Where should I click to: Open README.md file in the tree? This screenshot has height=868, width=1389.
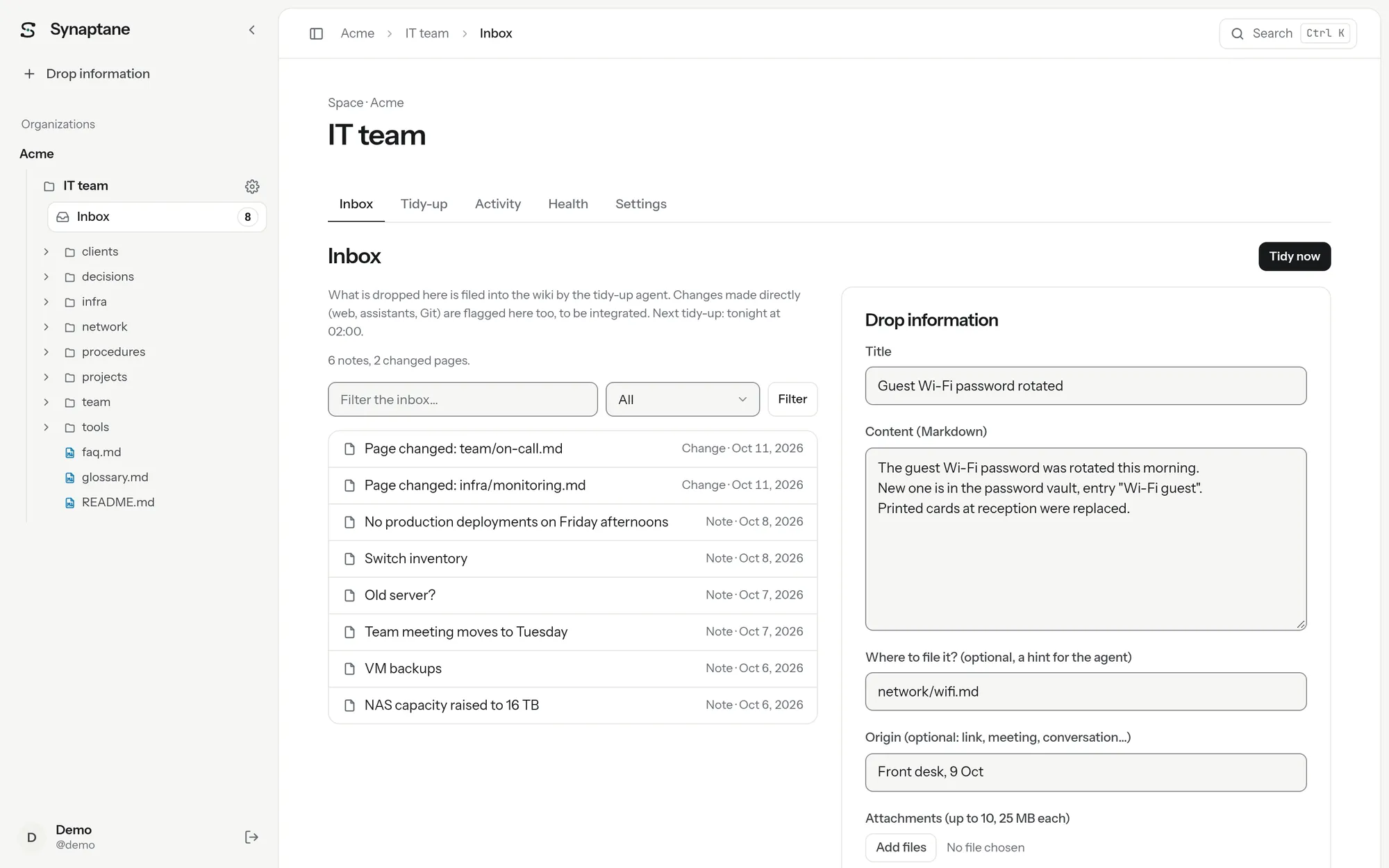[x=118, y=502]
